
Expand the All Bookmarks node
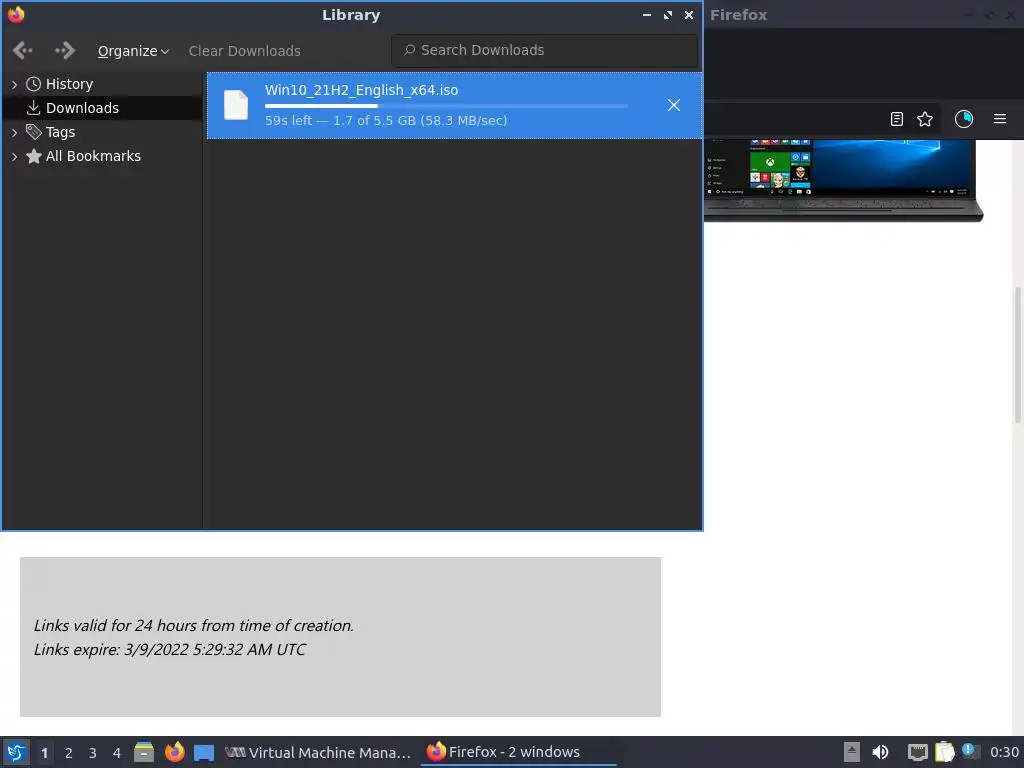coord(14,156)
